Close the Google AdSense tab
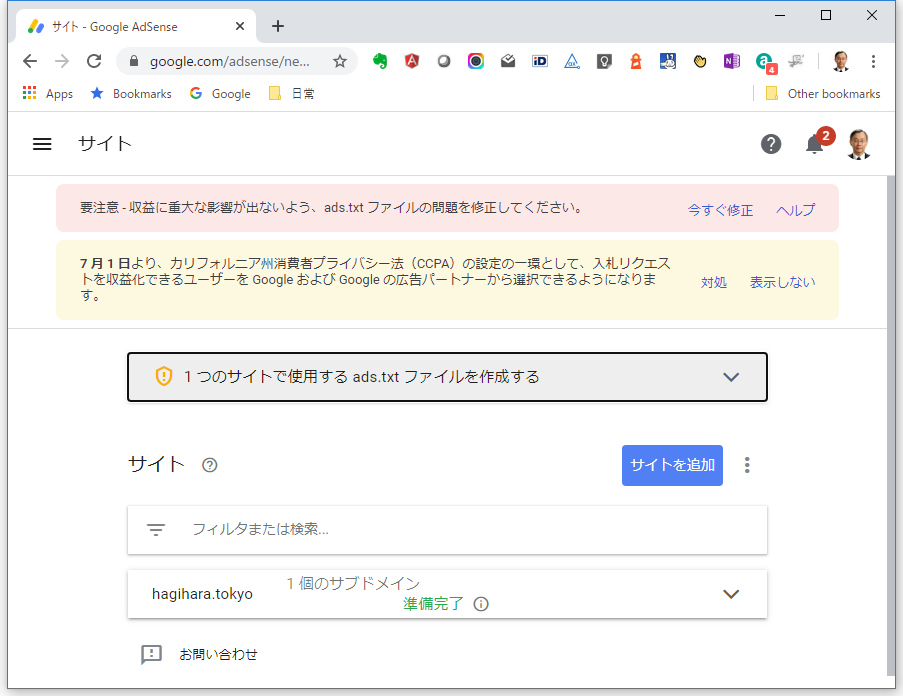Image resolution: width=903 pixels, height=696 pixels. point(240,26)
